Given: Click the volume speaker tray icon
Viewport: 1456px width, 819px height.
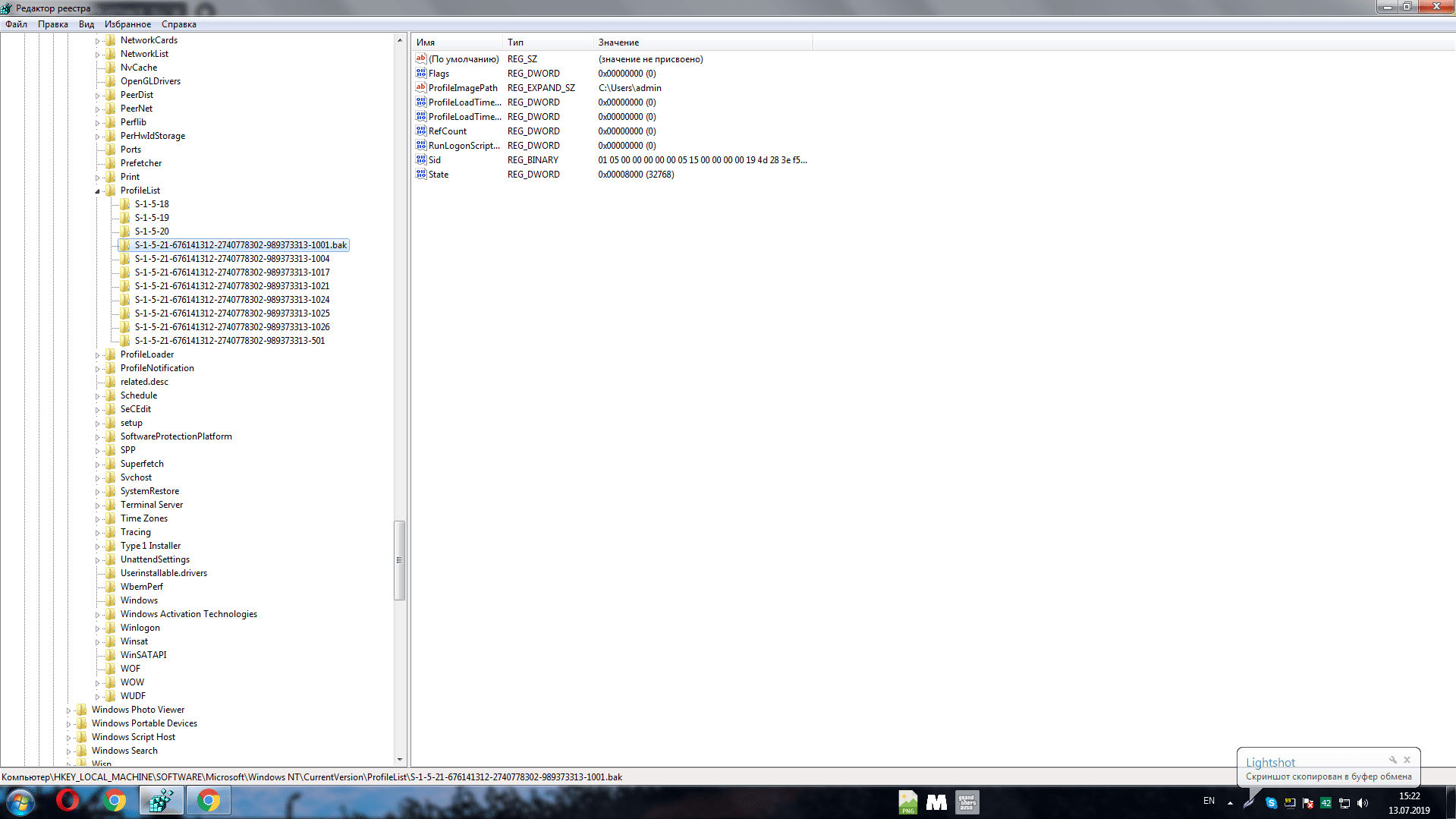Looking at the screenshot, I should (1363, 802).
